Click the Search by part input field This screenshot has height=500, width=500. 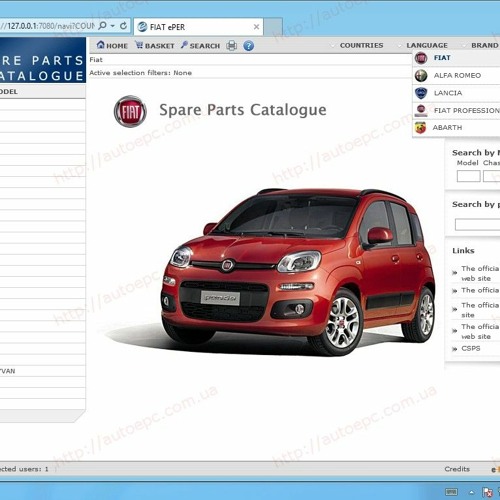coord(477,224)
